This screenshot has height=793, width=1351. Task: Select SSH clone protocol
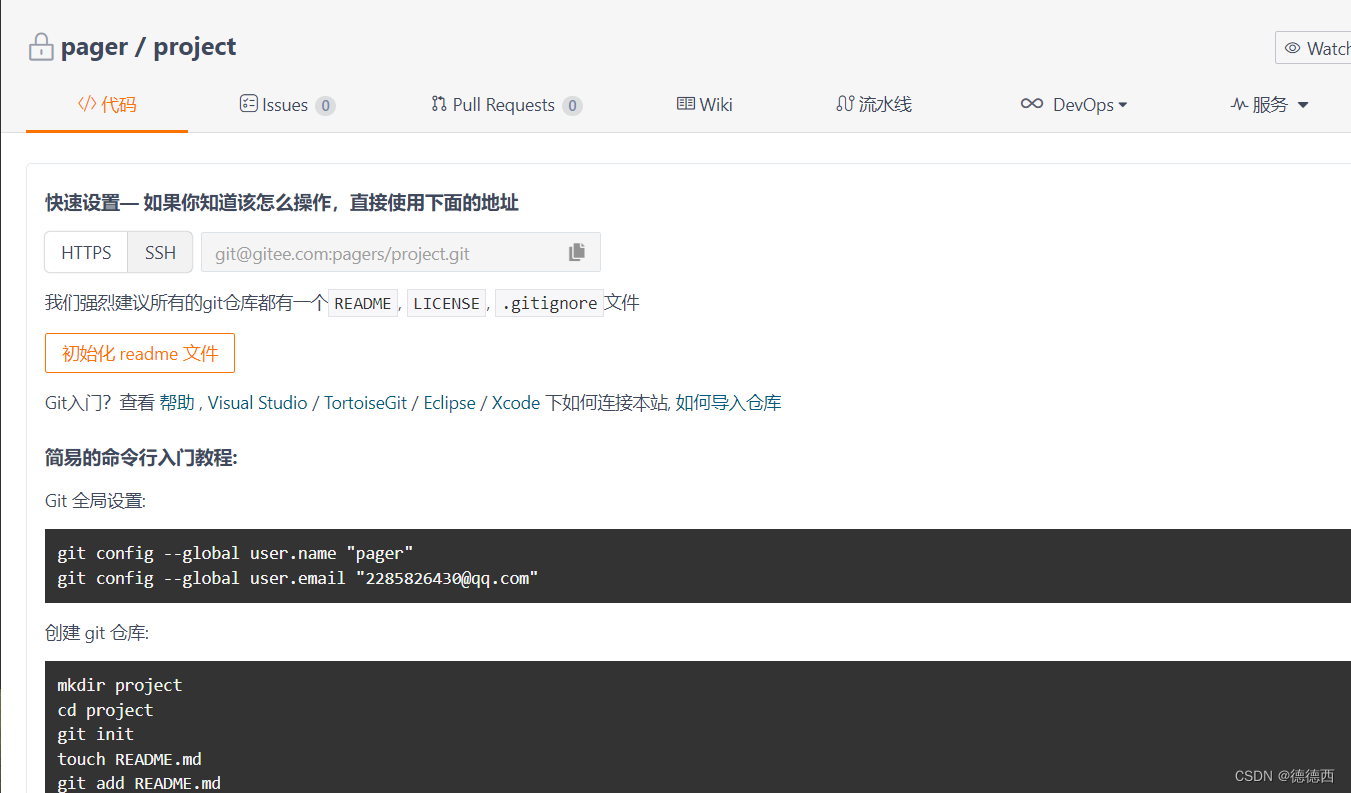click(160, 253)
